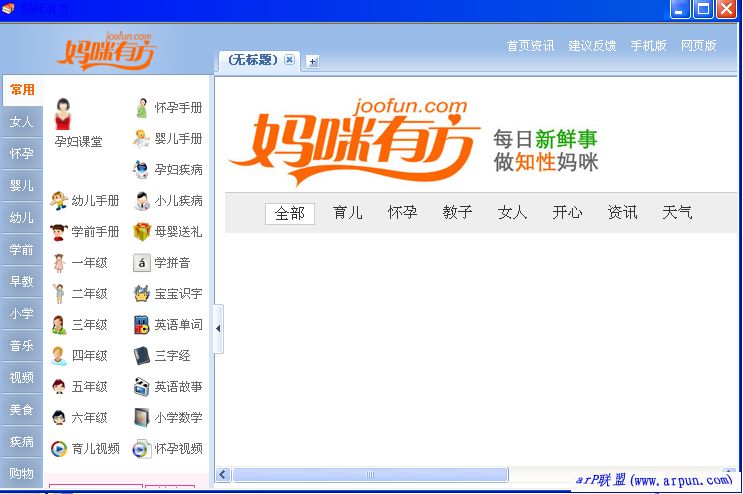Image resolution: width=743 pixels, height=494 pixels.
Task: Open the 幼儿手册 toddler icon
Action: coord(59,201)
